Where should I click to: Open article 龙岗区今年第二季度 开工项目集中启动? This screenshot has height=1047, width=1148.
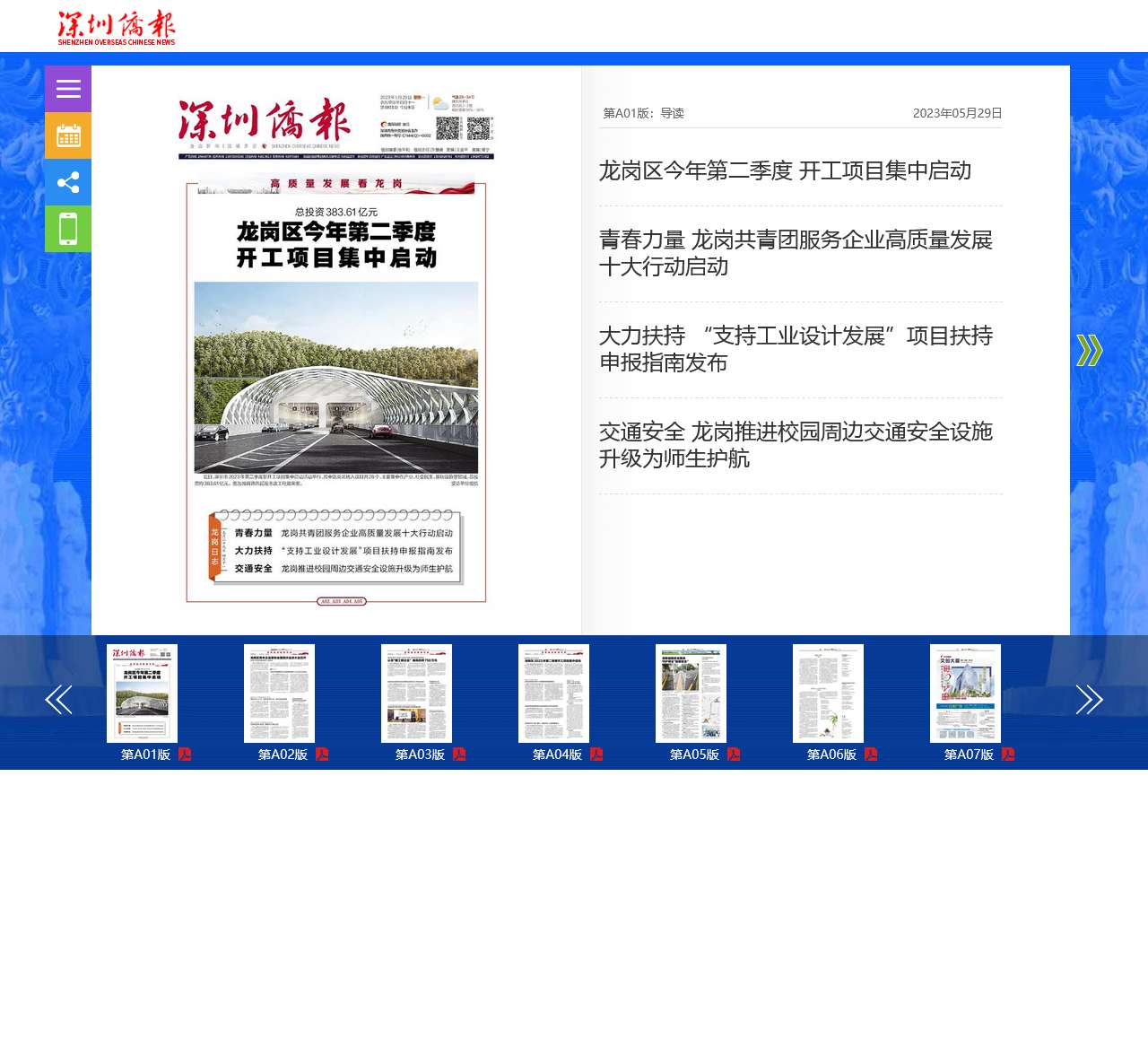pos(785,170)
